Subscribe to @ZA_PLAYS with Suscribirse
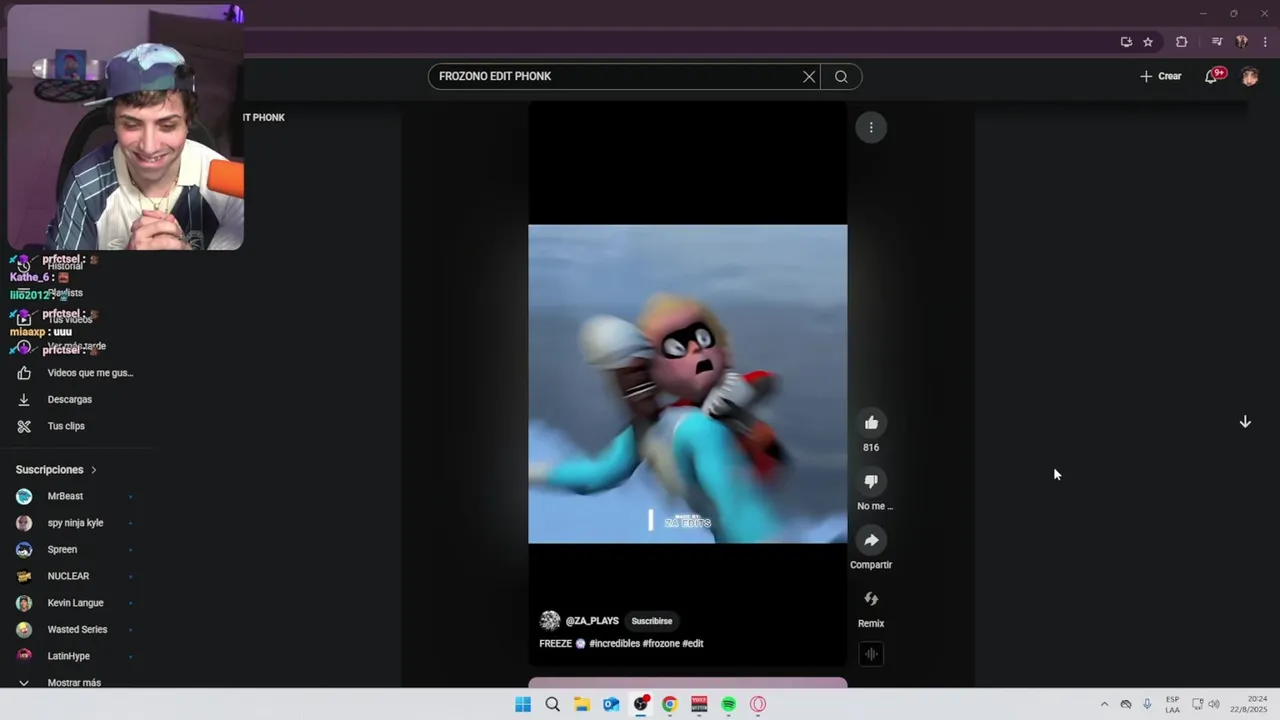The width and height of the screenshot is (1280, 720). point(652,621)
